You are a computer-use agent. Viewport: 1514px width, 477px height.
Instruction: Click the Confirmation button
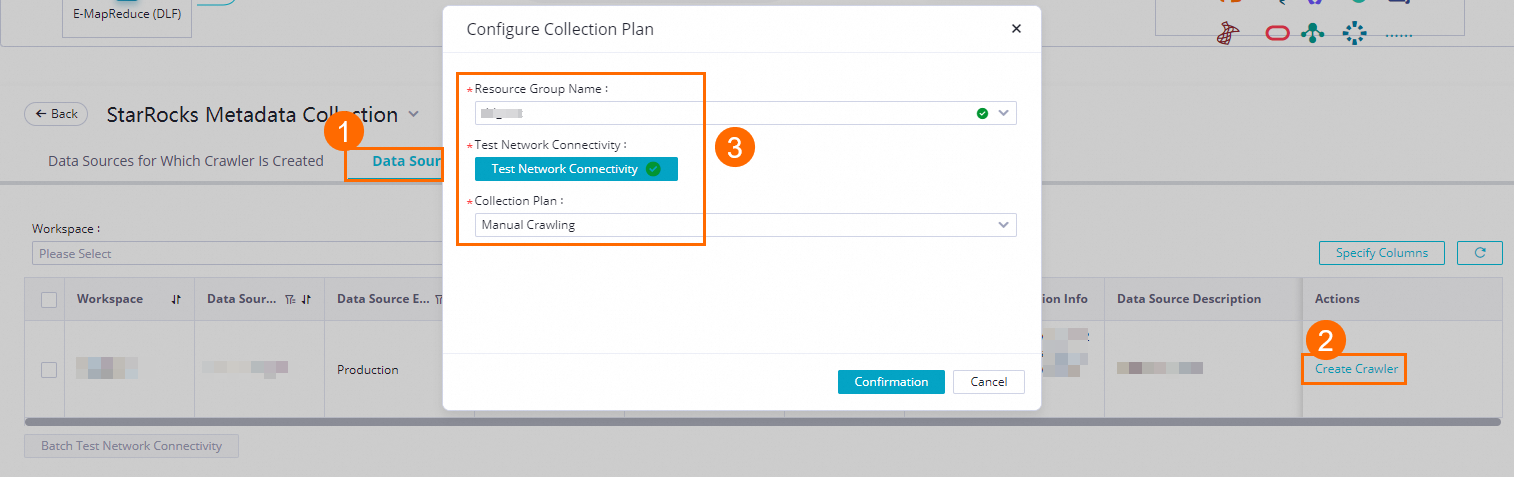pos(891,382)
